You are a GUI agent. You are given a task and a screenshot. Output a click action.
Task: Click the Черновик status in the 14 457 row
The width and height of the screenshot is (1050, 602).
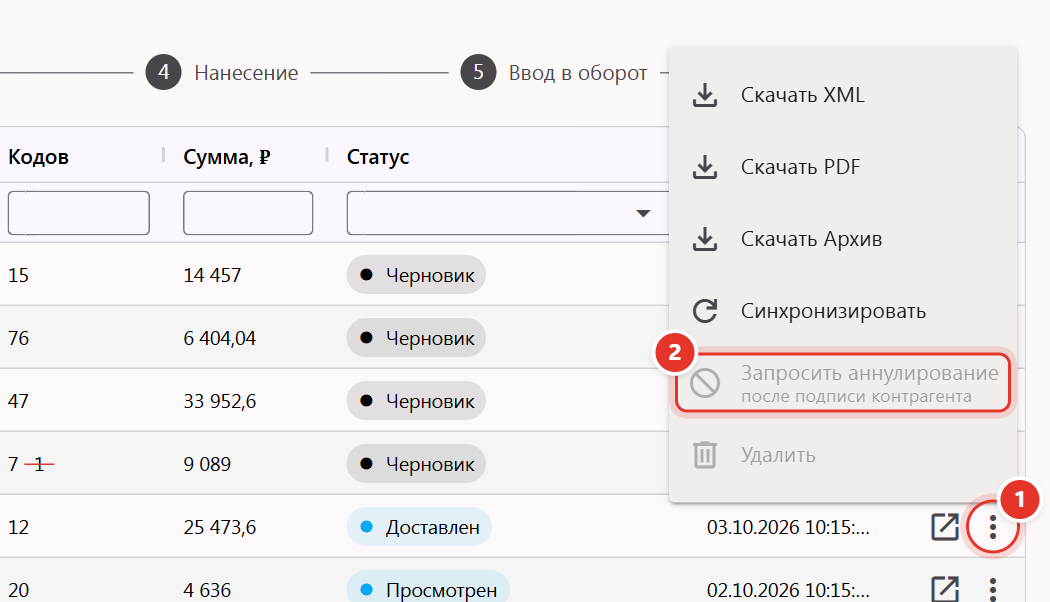(416, 275)
